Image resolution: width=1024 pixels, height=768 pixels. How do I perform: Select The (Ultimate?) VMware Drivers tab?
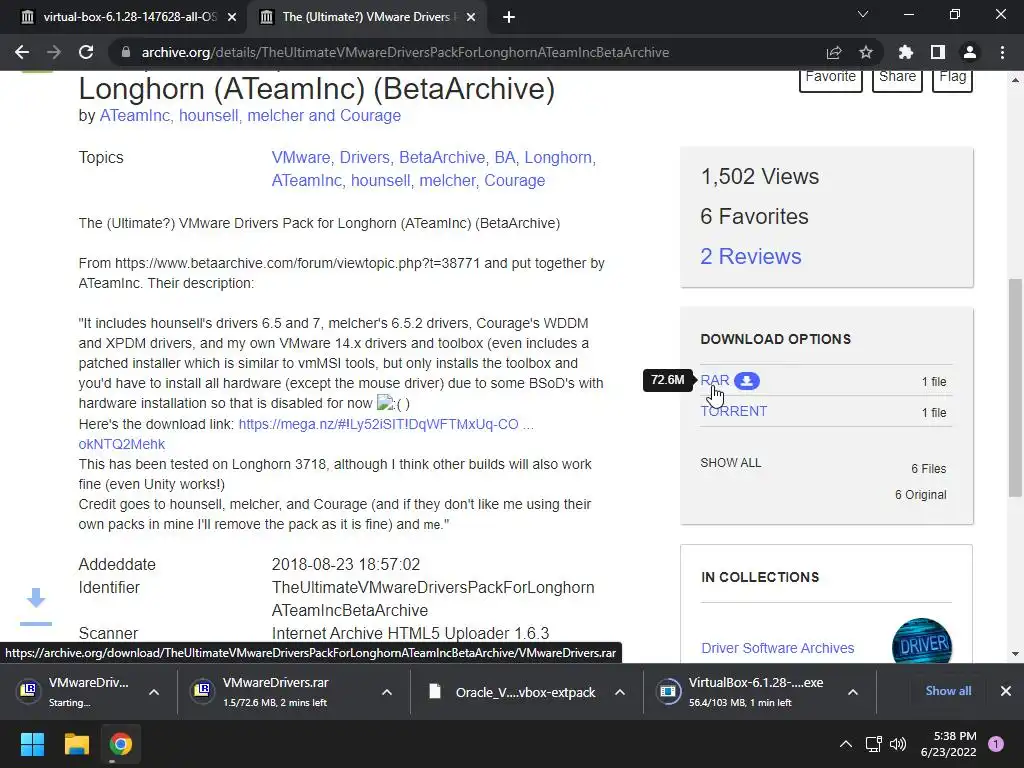[x=366, y=17]
